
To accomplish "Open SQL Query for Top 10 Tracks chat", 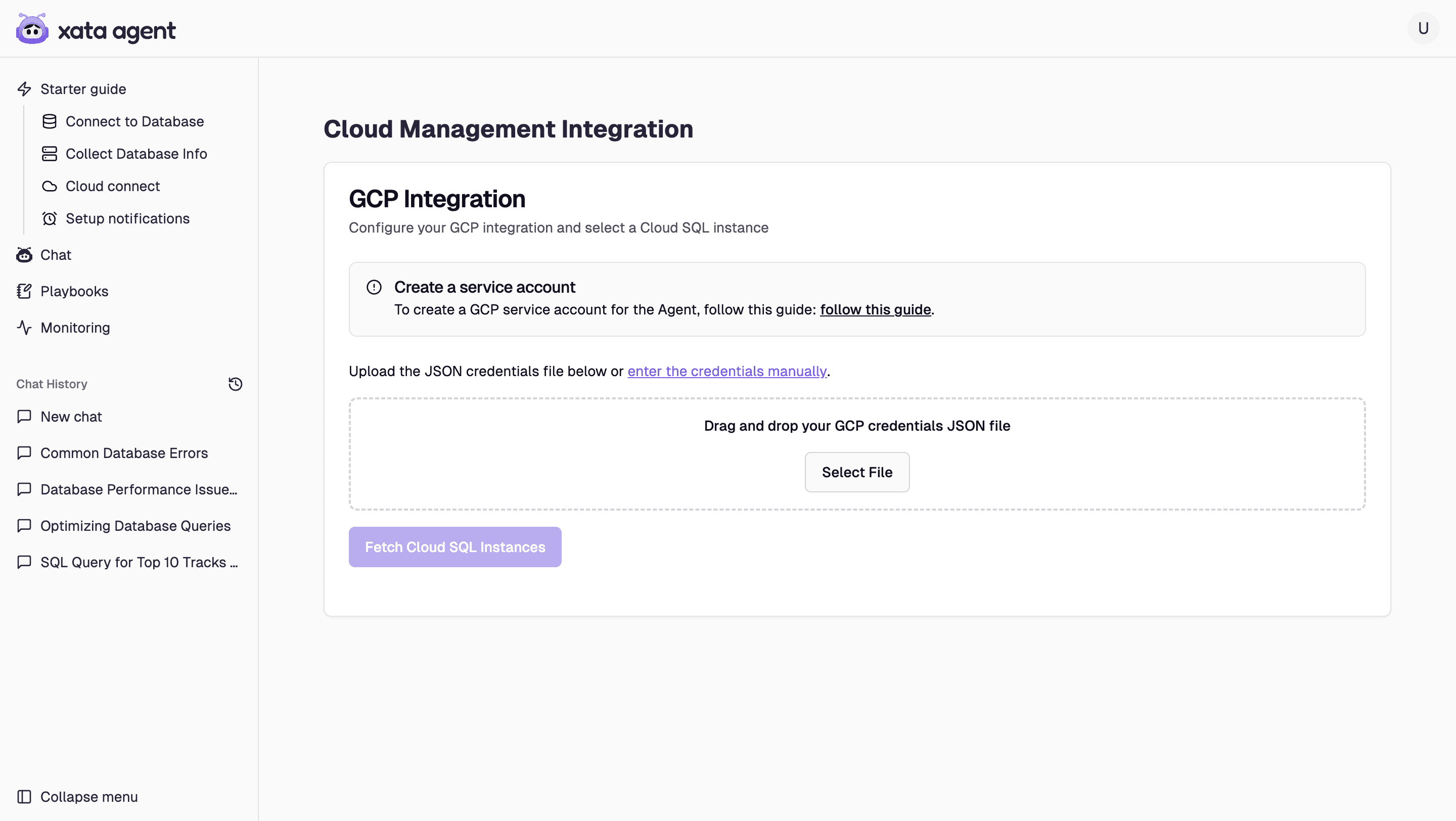I will pos(139,562).
